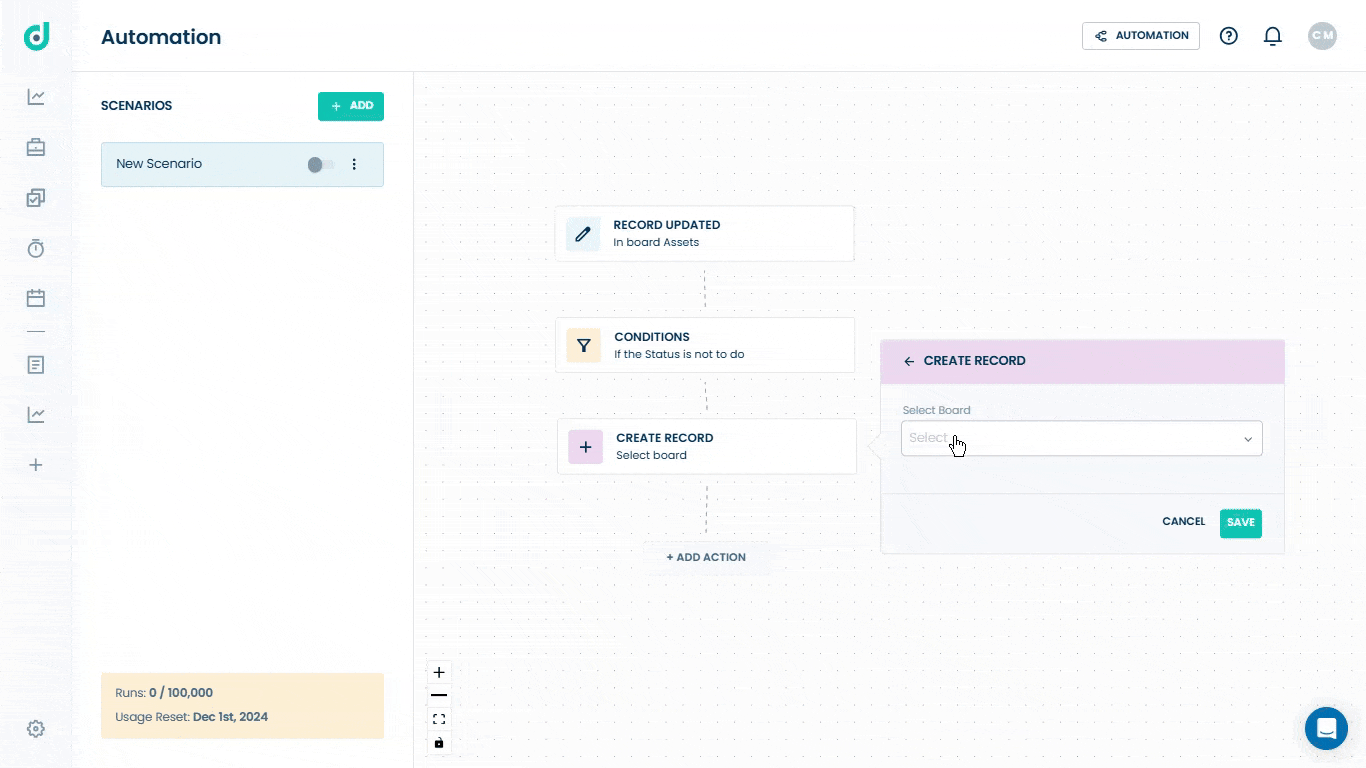Open the settings gear in sidebar
Image resolution: width=1366 pixels, height=768 pixels.
(x=36, y=729)
